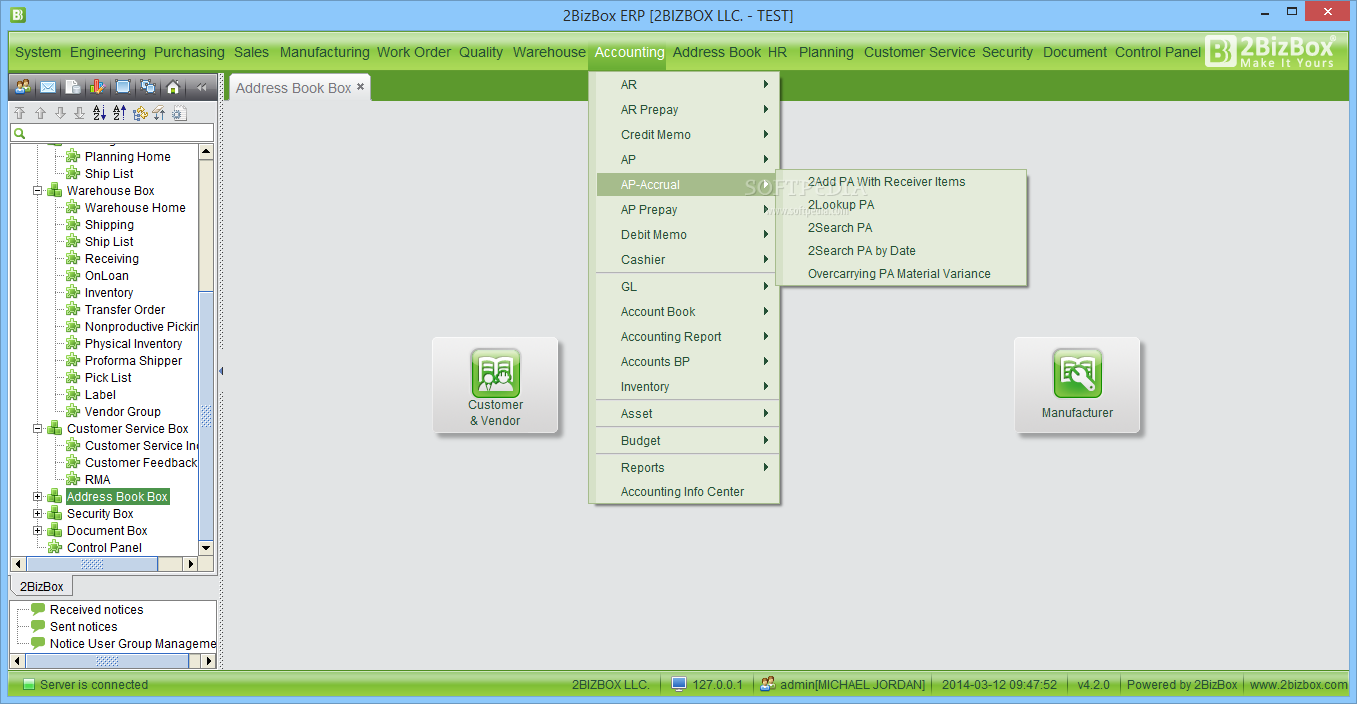Click the document database icon

pyautogui.click(x=73, y=87)
